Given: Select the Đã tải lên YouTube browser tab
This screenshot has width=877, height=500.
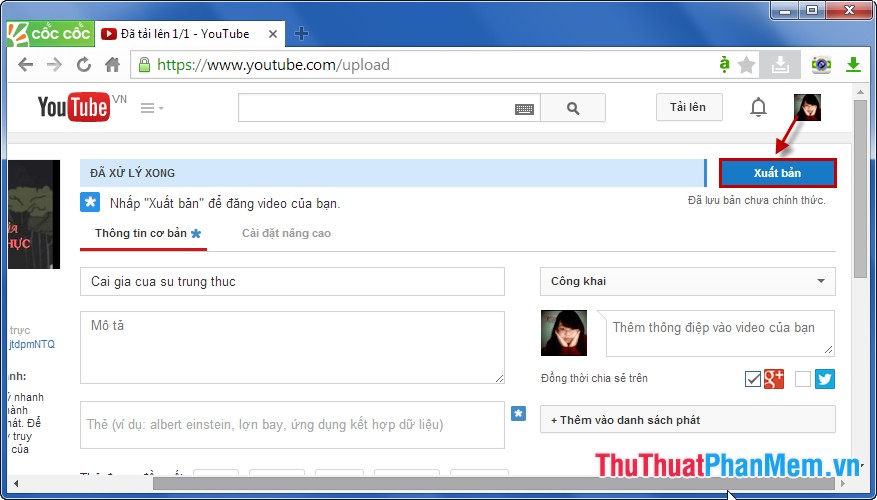Looking at the screenshot, I should coord(189,34).
